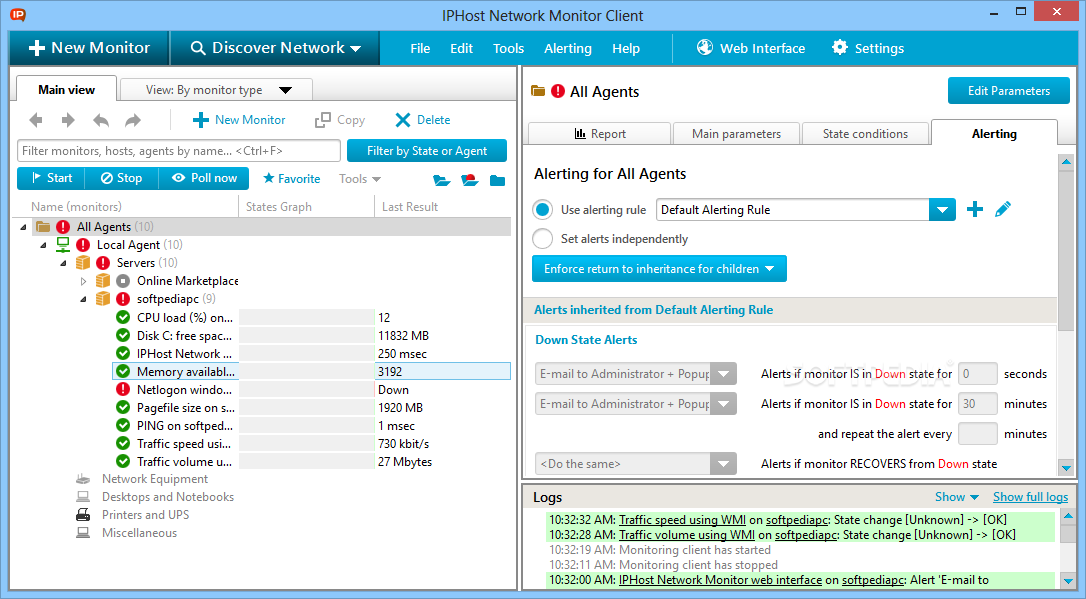The width and height of the screenshot is (1086, 599).
Task: Switch to the Report tab
Action: pyautogui.click(x=600, y=134)
